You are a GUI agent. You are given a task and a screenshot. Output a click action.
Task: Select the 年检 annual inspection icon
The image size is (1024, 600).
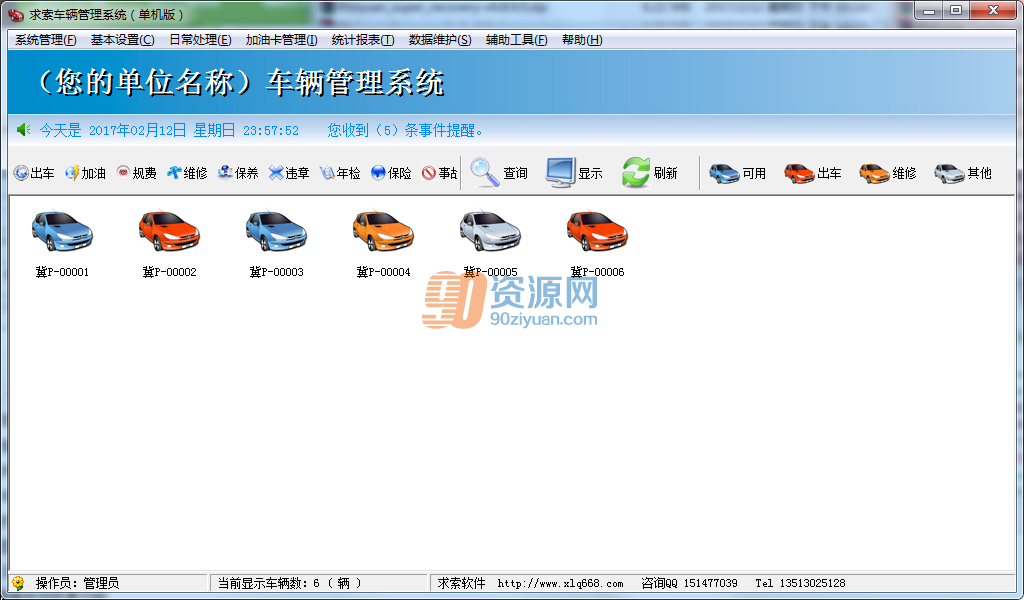[340, 173]
